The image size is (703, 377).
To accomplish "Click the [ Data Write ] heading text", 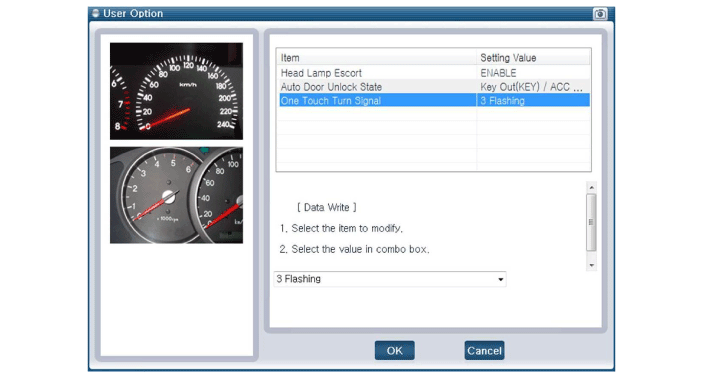I will pos(326,207).
